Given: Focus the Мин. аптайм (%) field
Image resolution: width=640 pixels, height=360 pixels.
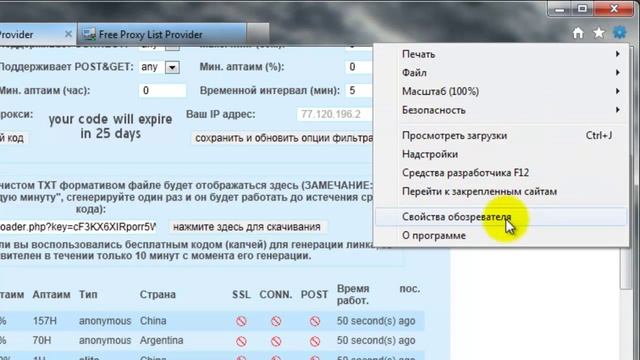Looking at the screenshot, I should (359, 67).
